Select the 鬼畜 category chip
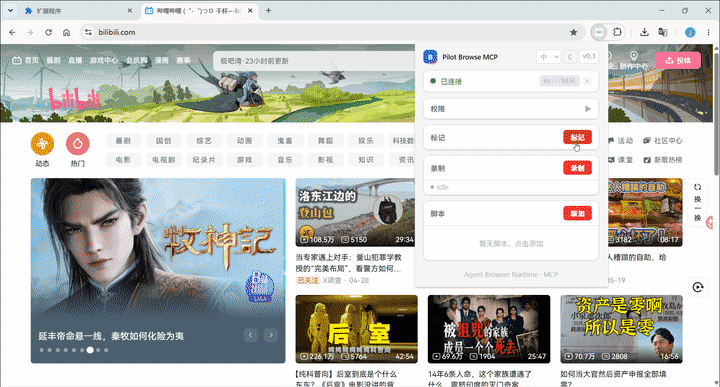The height and width of the screenshot is (387, 720). point(285,140)
